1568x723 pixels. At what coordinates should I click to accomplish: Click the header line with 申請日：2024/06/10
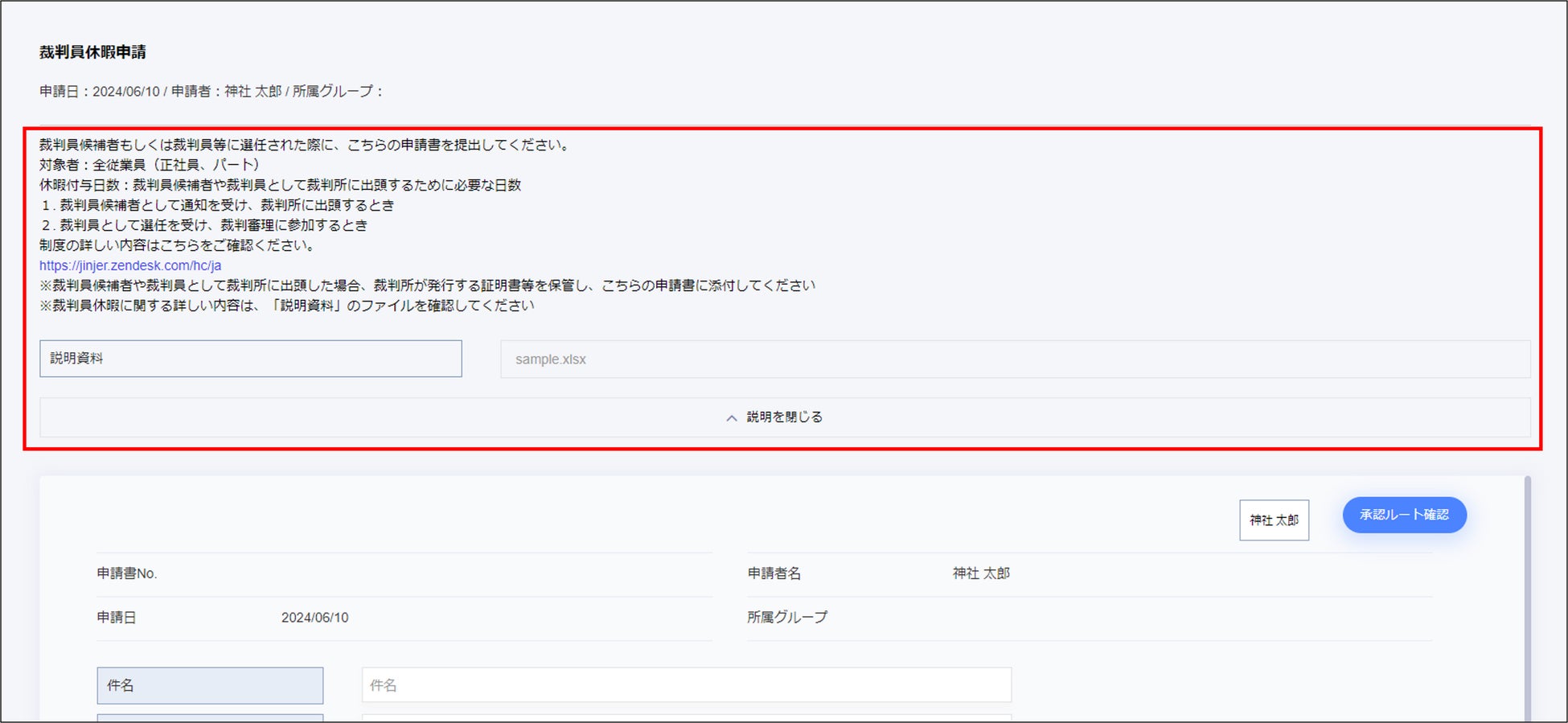pos(212,92)
